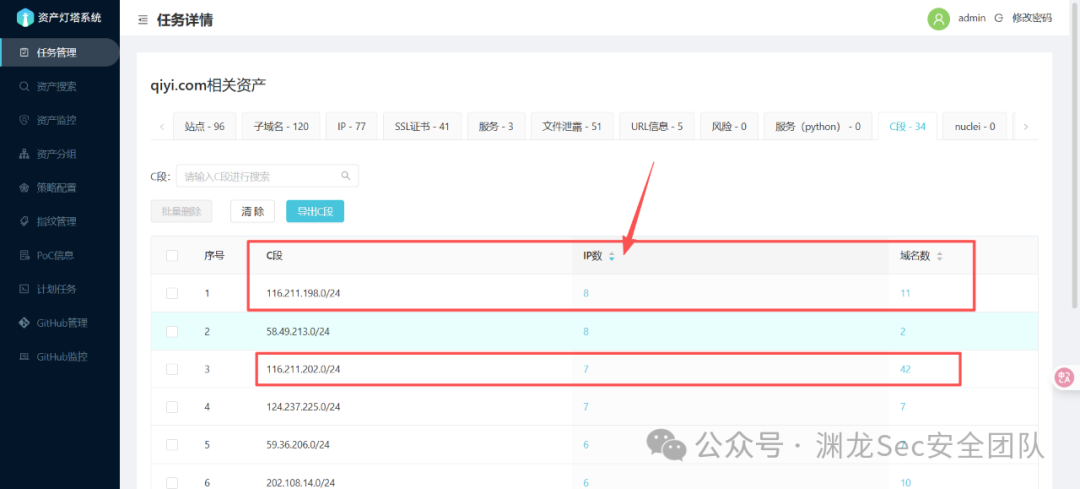
Task: Click the 修改密码 link
Action: (x=1032, y=19)
